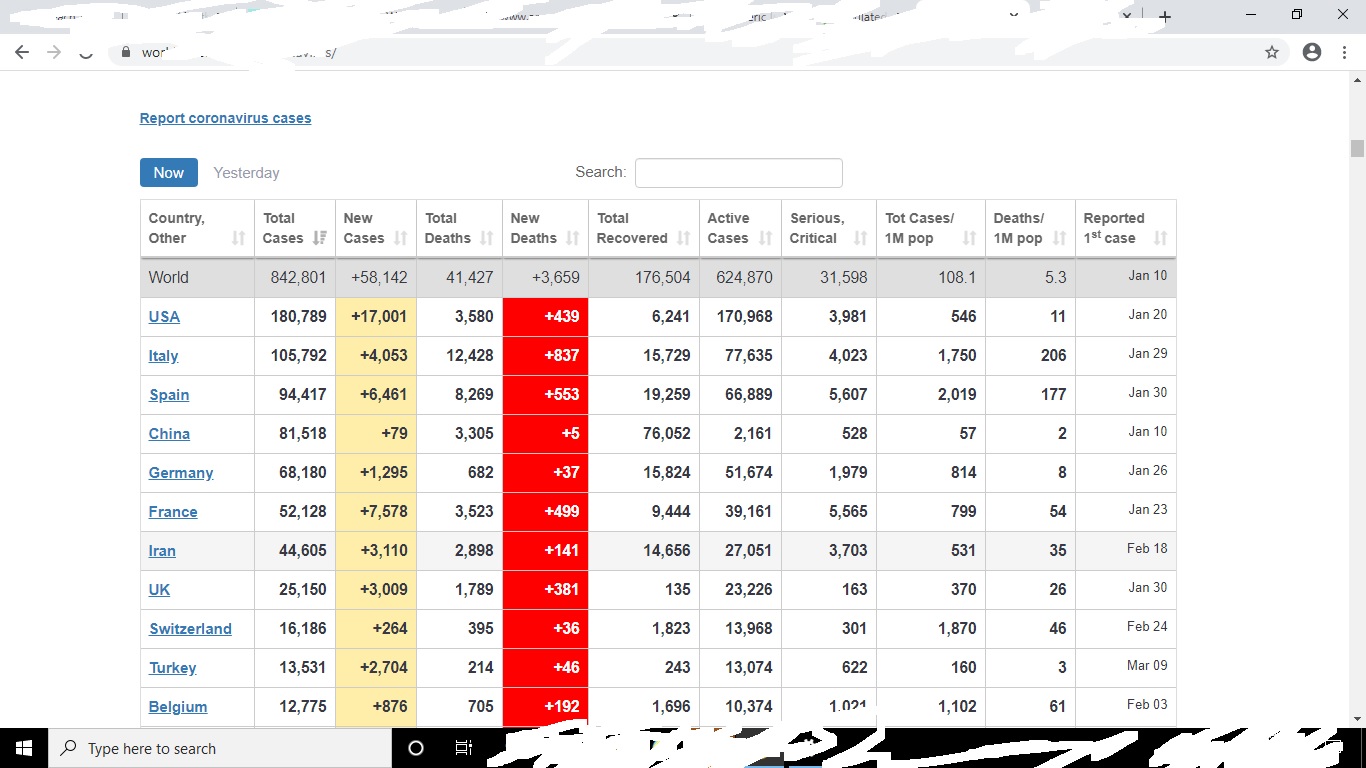Image resolution: width=1366 pixels, height=768 pixels.
Task: Open Task View on taskbar
Action: click(x=463, y=748)
